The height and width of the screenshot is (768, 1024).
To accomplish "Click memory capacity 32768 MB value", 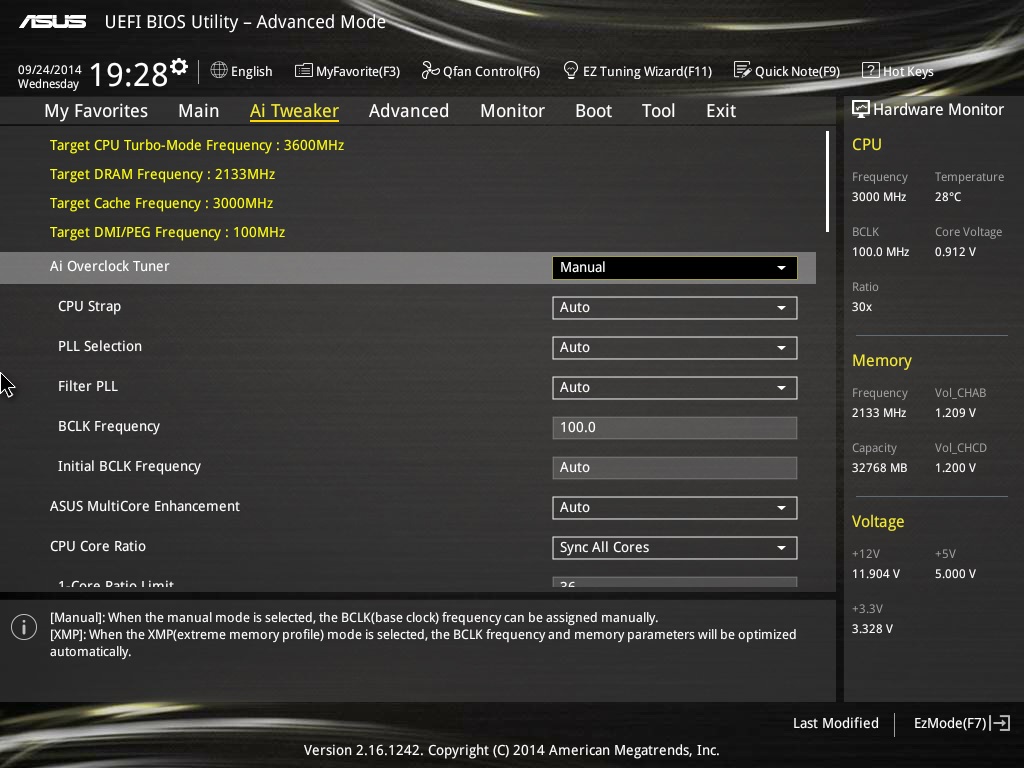I will (880, 468).
